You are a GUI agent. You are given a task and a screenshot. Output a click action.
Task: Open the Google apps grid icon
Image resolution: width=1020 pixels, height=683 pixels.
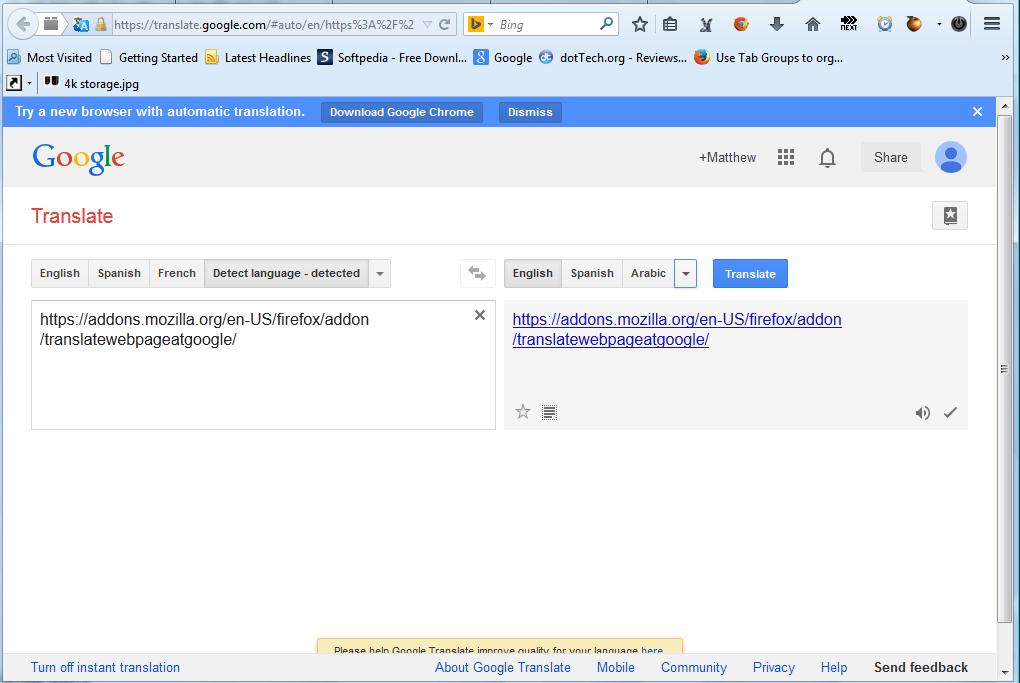[x=786, y=157]
